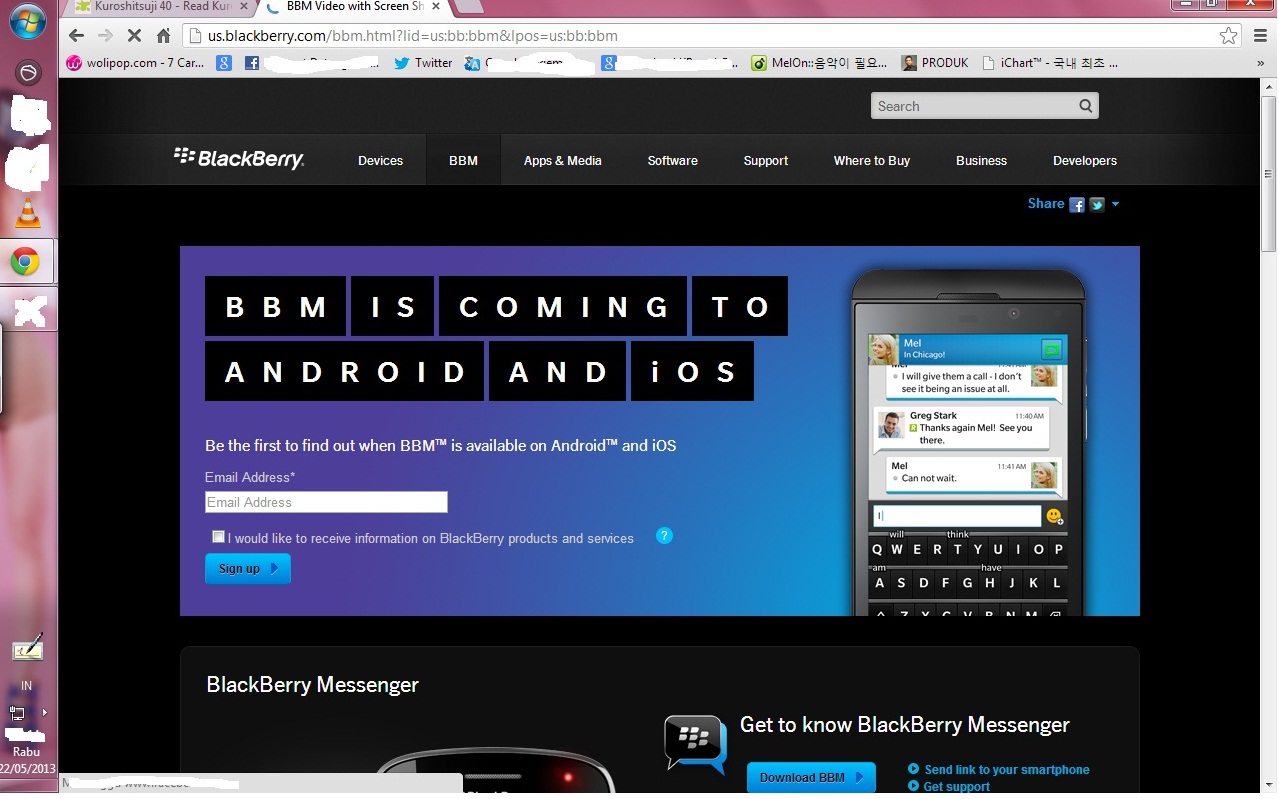Click the Share link text
Image resolution: width=1279 pixels, height=799 pixels.
1046,203
